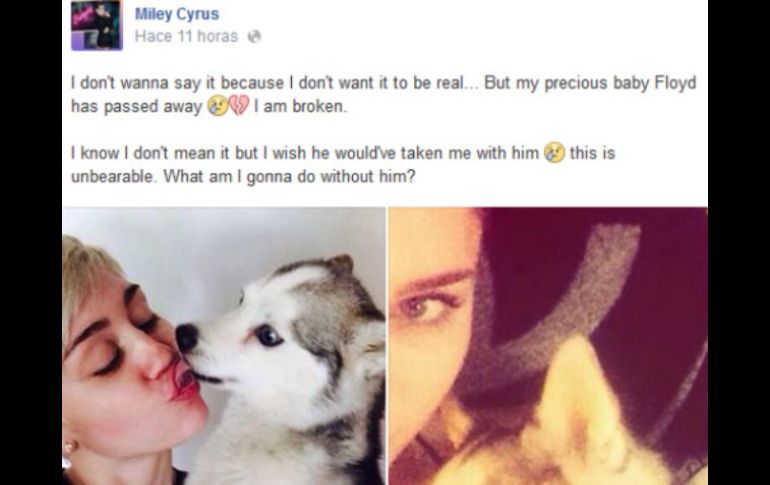The image size is (770, 485).
Task: Click the broken heart emoji
Action: click(239, 106)
